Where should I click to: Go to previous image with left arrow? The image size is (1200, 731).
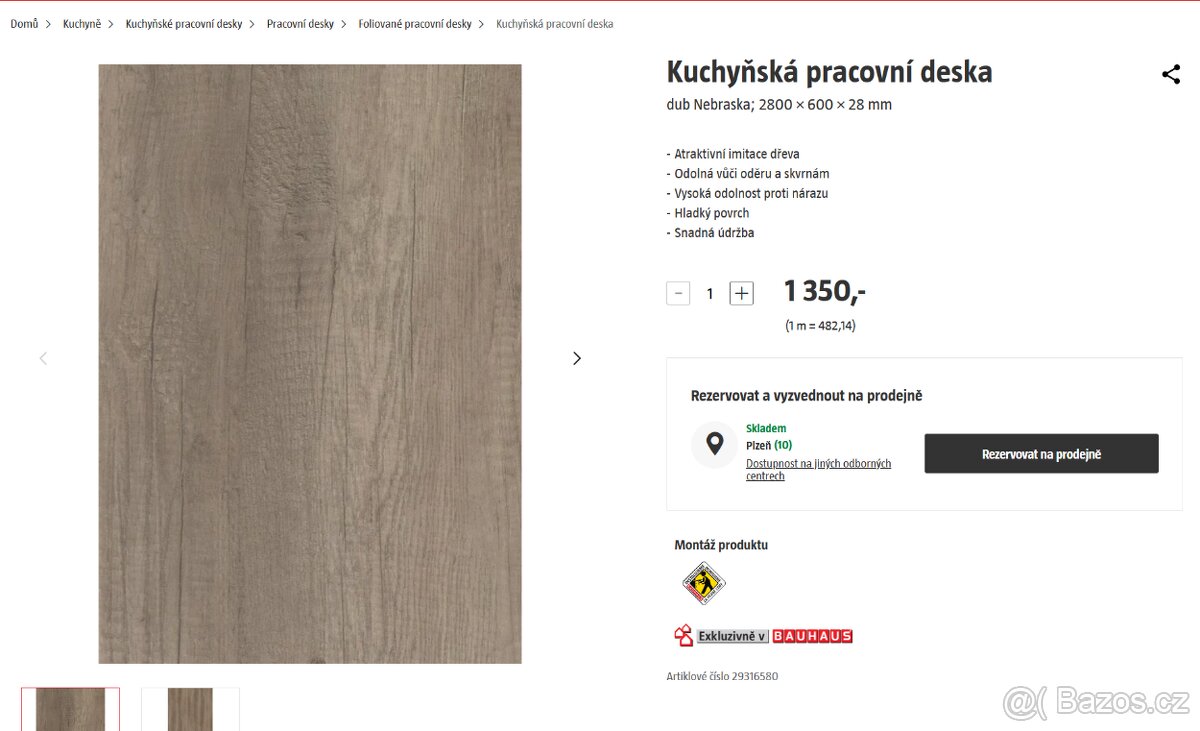click(43, 358)
